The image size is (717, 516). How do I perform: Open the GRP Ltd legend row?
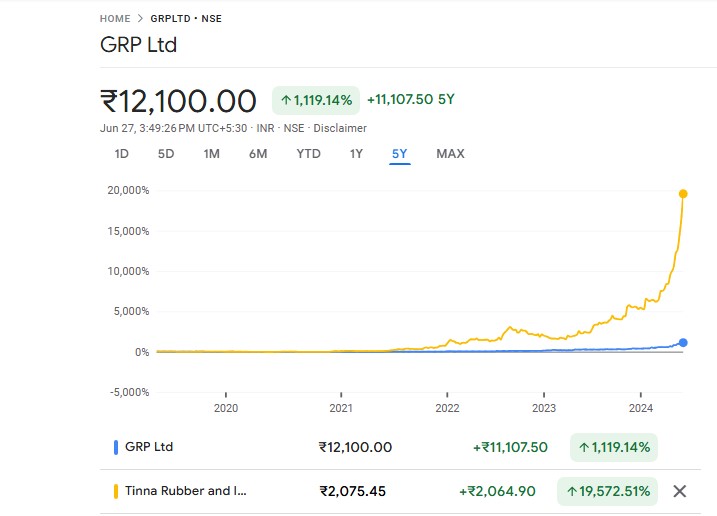pyautogui.click(x=149, y=447)
